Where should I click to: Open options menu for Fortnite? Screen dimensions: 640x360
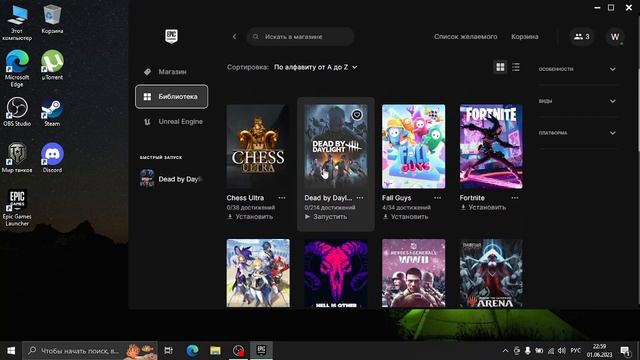515,198
